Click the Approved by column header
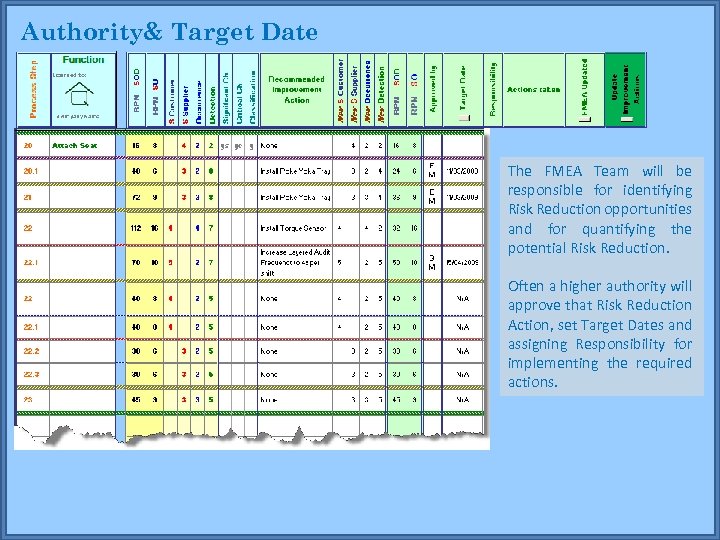Image resolution: width=720 pixels, height=540 pixels. [433, 90]
